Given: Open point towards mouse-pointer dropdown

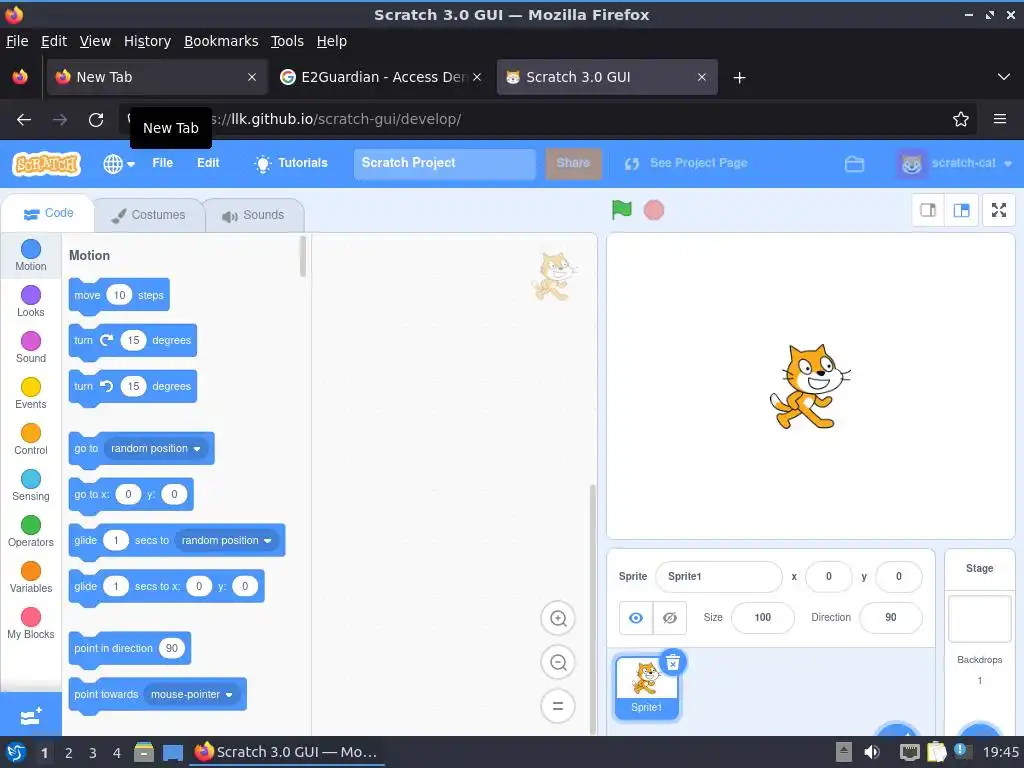Looking at the screenshot, I should pyautogui.click(x=192, y=695).
